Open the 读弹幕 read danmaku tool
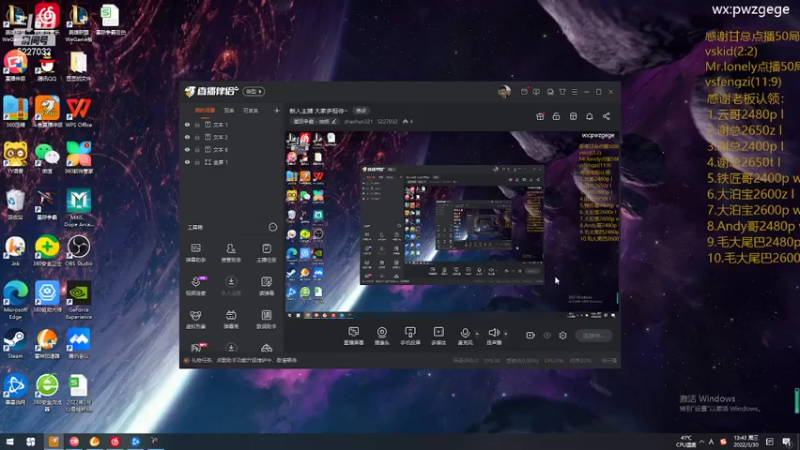 (266, 286)
